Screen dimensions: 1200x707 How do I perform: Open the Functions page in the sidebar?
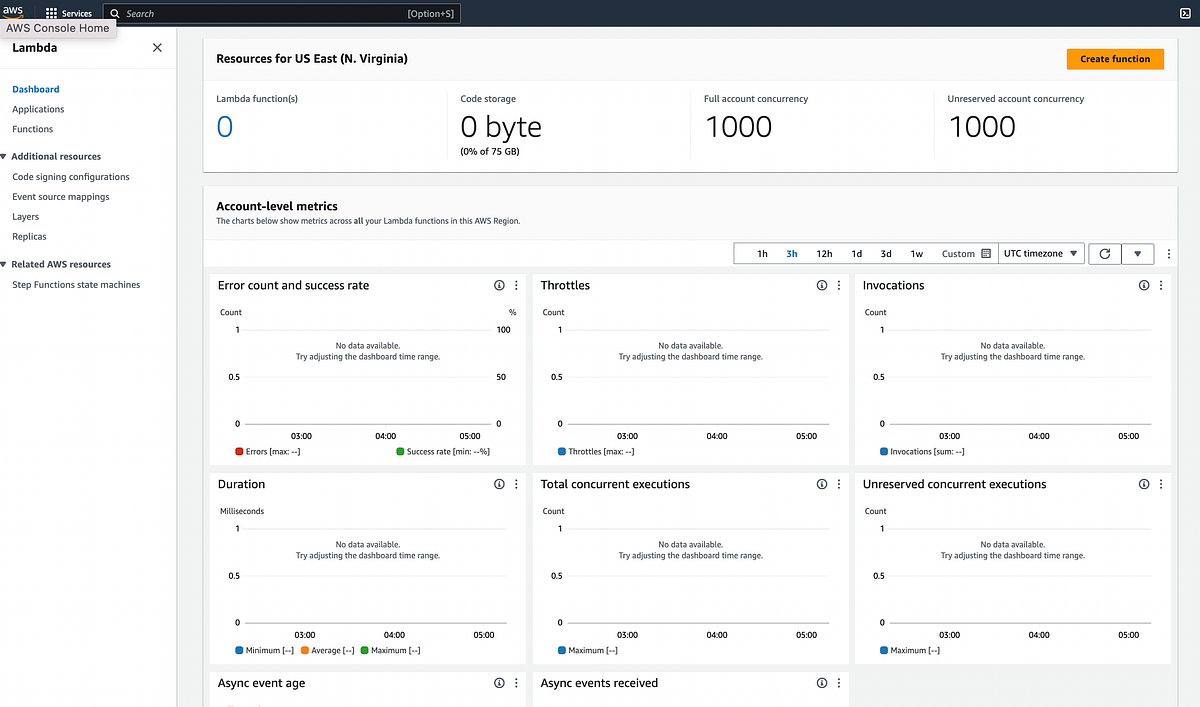(x=32, y=129)
